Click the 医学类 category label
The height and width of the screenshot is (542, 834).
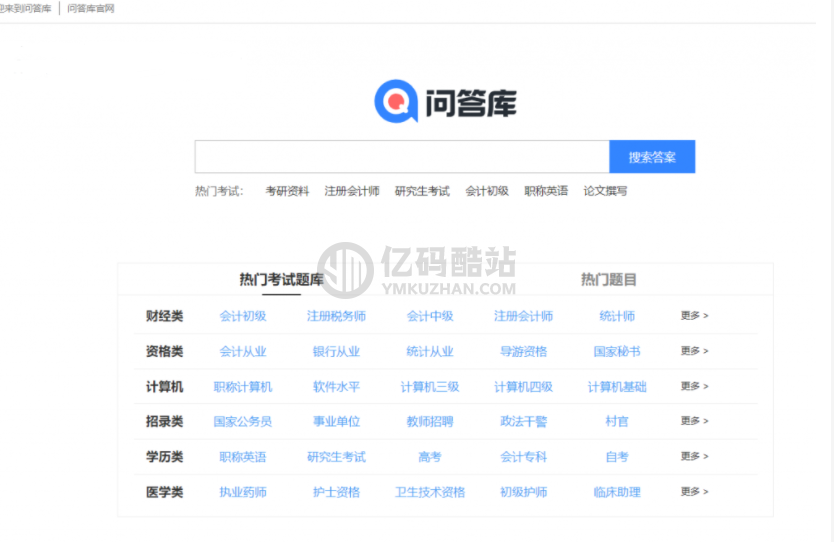pos(164,492)
